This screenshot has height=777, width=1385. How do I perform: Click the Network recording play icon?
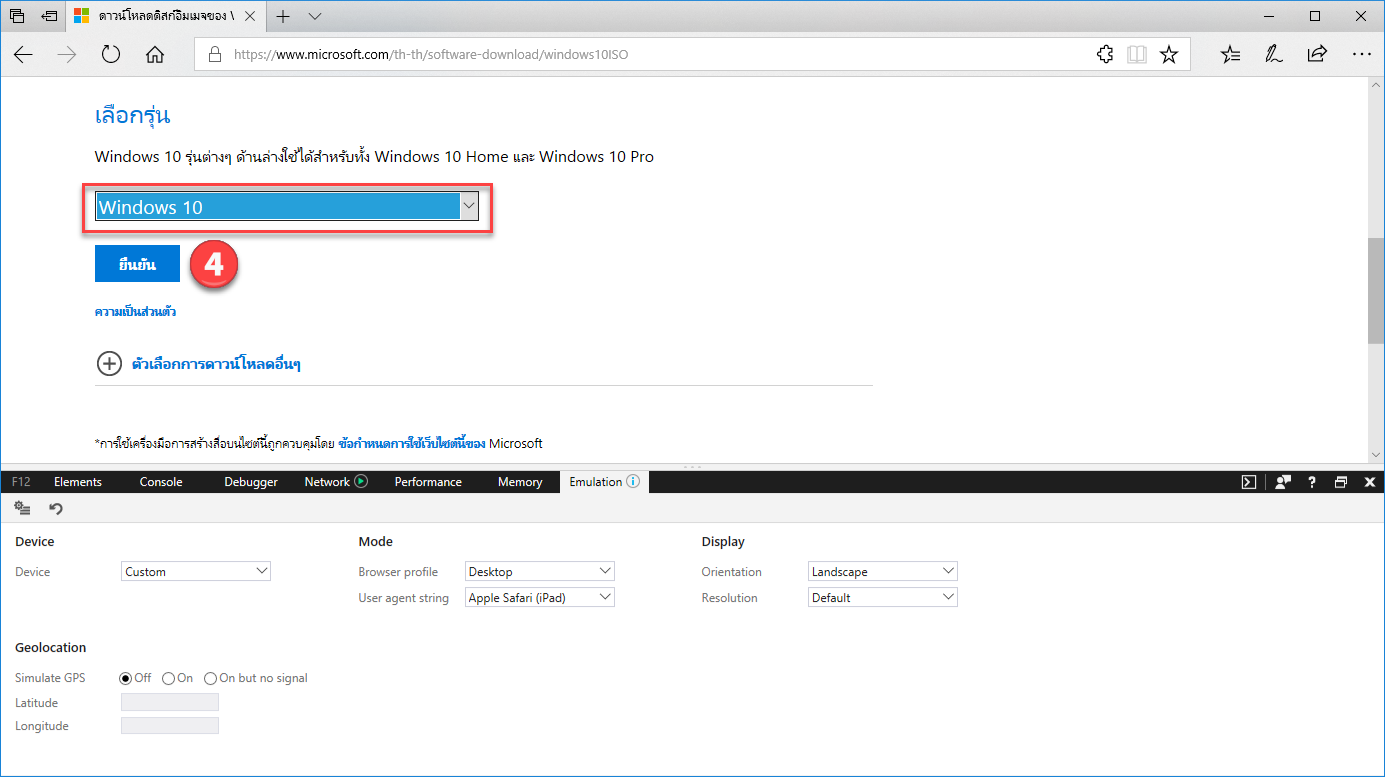click(x=361, y=481)
